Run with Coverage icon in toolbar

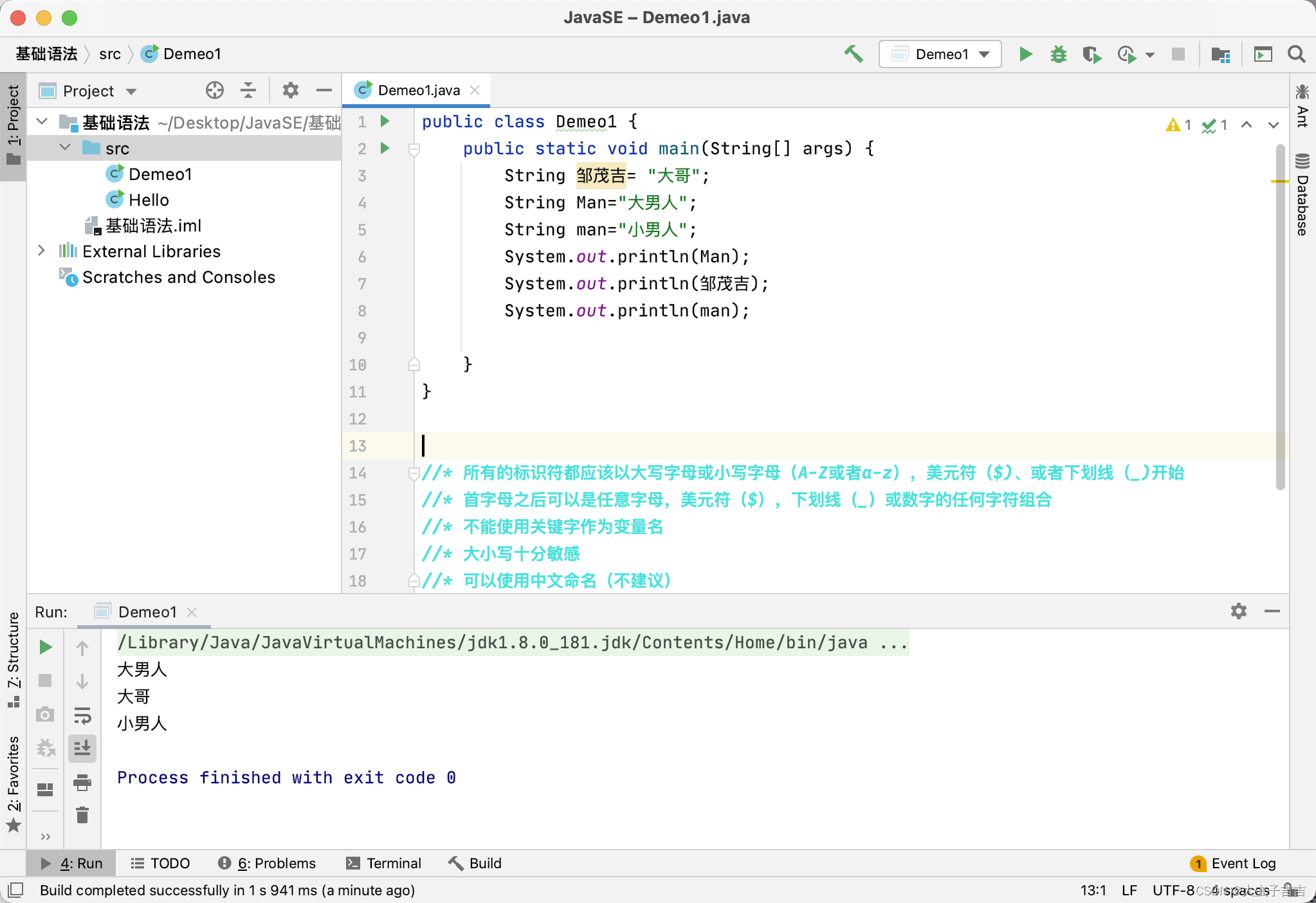[x=1092, y=54]
